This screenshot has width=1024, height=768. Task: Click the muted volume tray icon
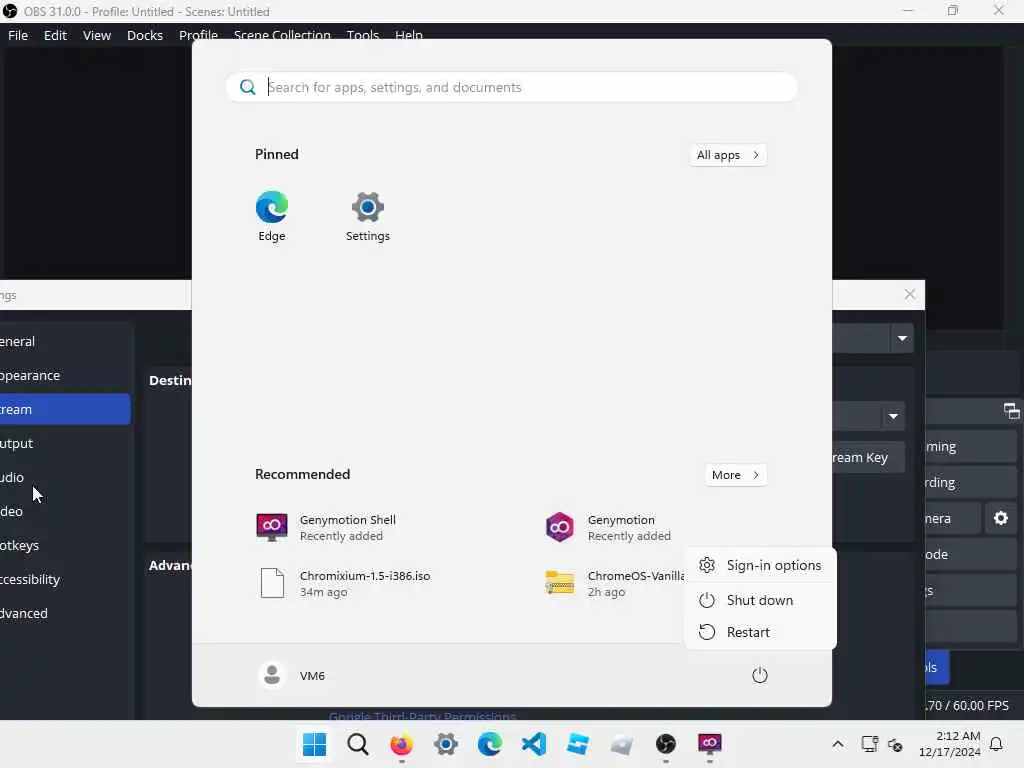(895, 744)
